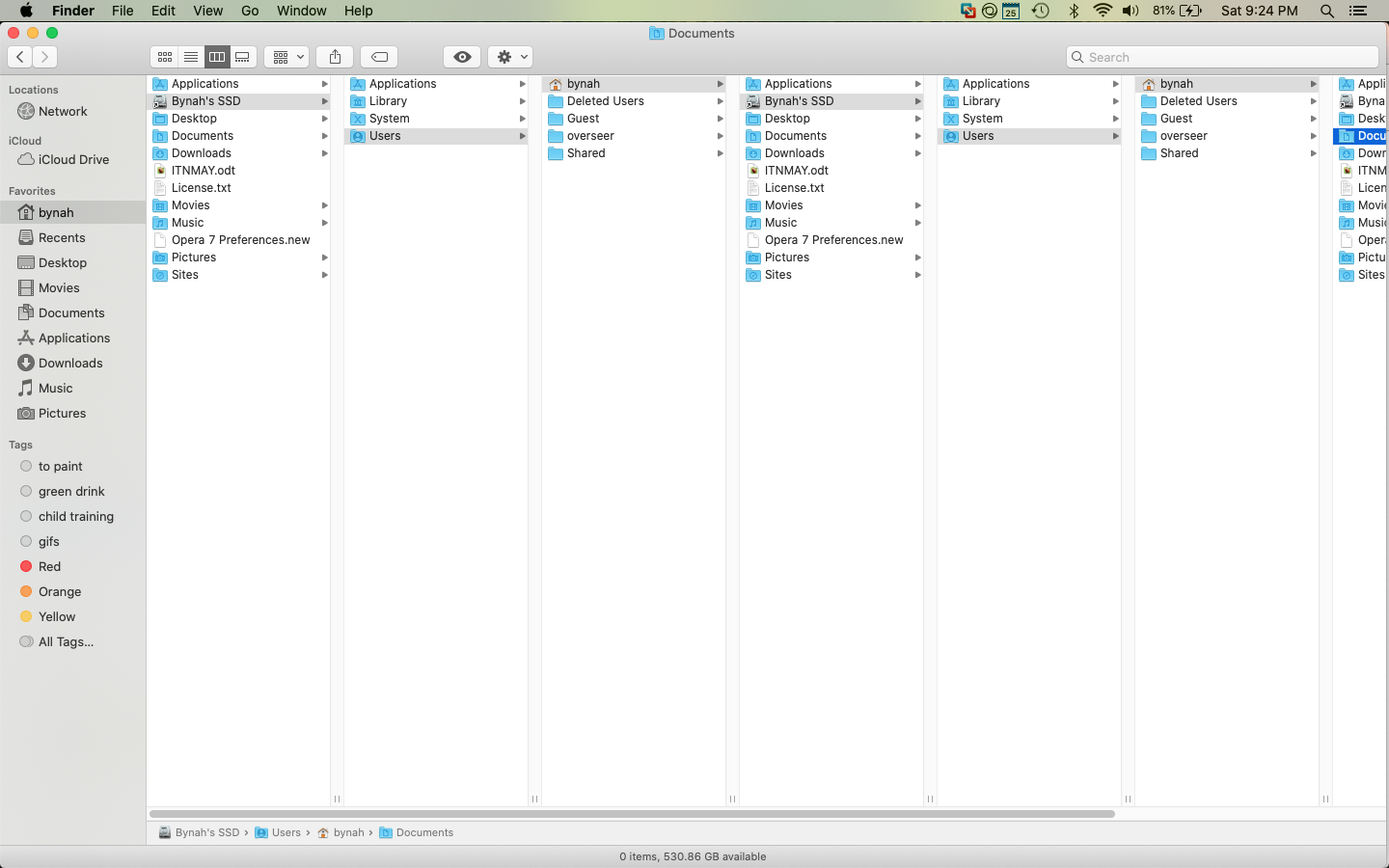Toggle Quick Look eye icon

pos(461,57)
